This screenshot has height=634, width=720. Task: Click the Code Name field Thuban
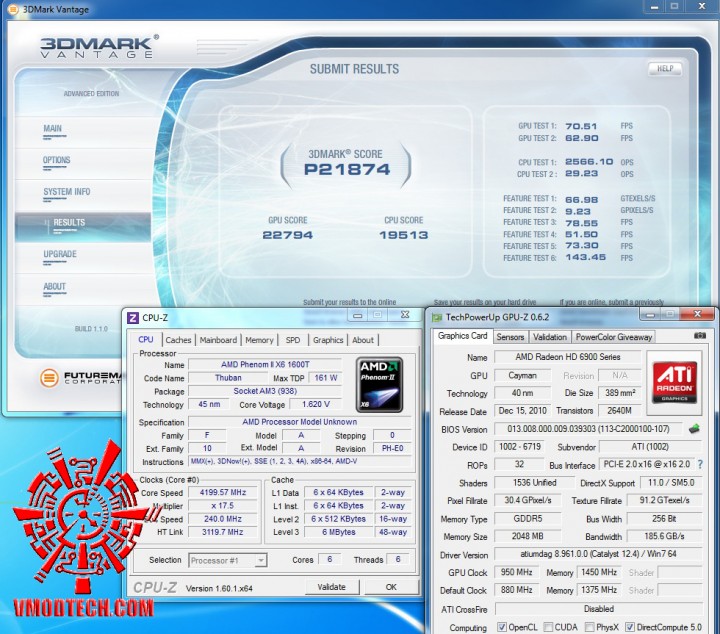228,378
